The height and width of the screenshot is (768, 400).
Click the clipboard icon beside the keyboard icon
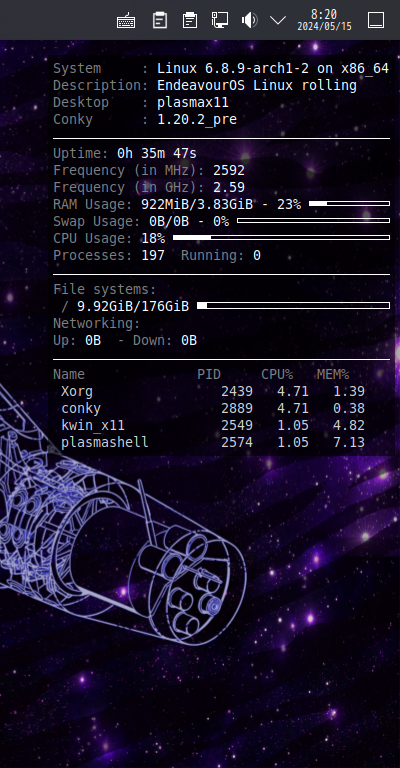coord(160,21)
